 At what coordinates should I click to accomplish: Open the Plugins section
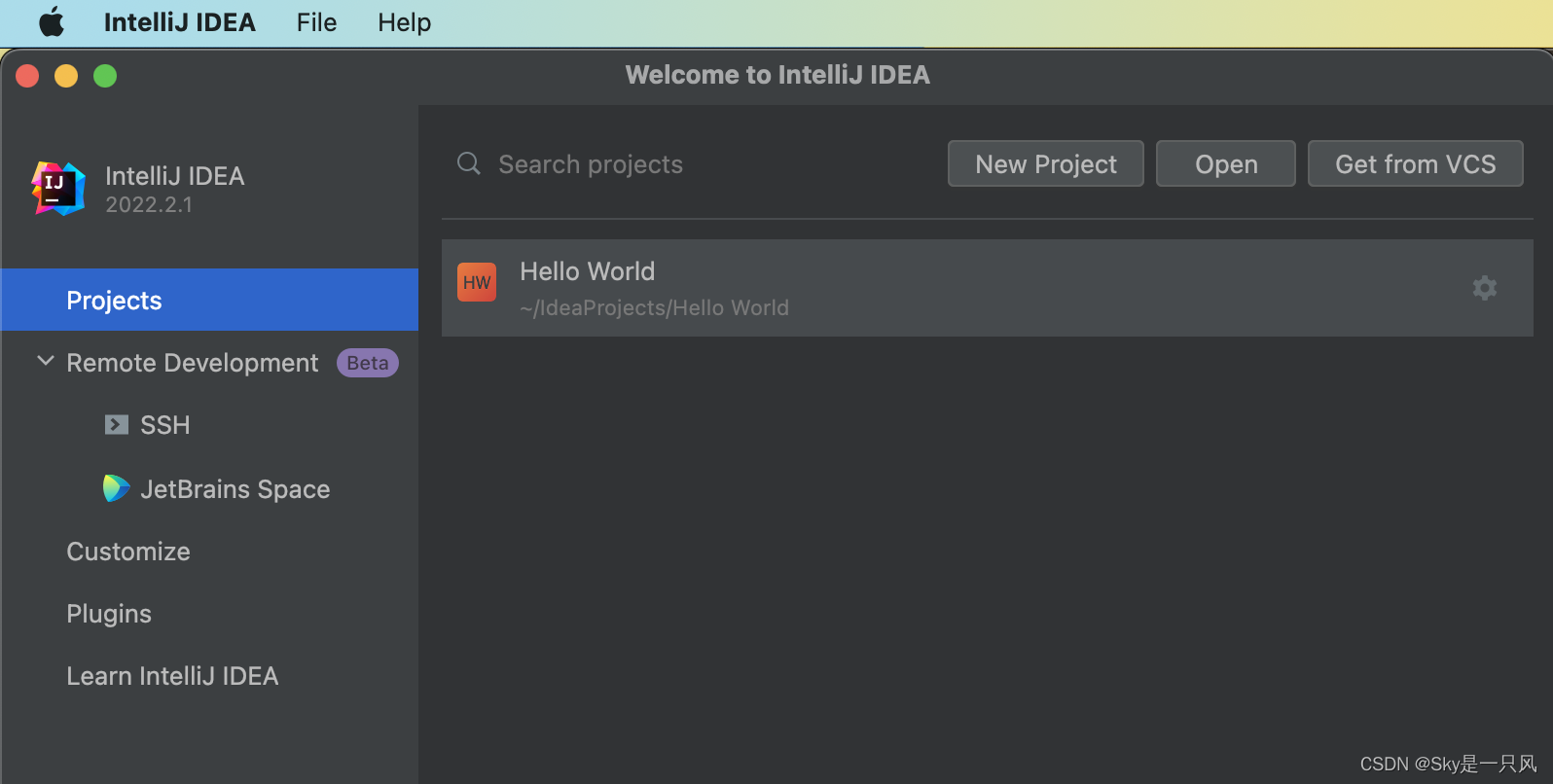(x=109, y=614)
